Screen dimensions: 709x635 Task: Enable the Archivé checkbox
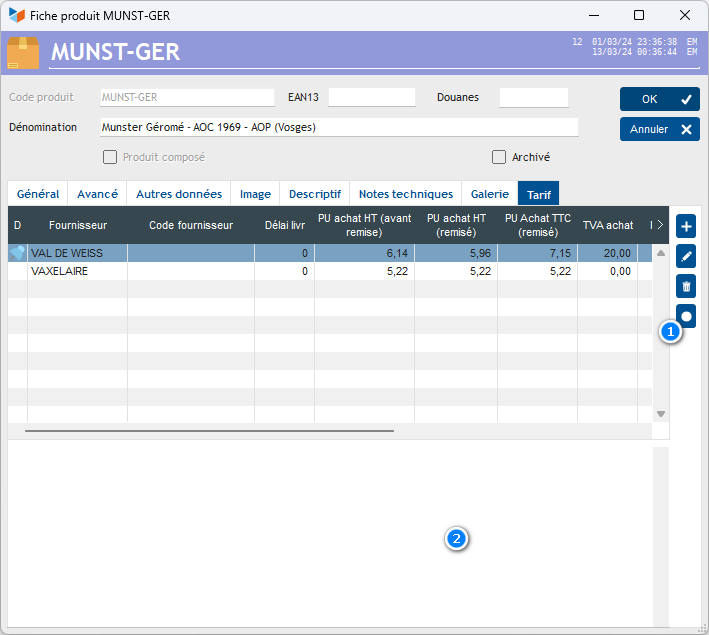[499, 157]
